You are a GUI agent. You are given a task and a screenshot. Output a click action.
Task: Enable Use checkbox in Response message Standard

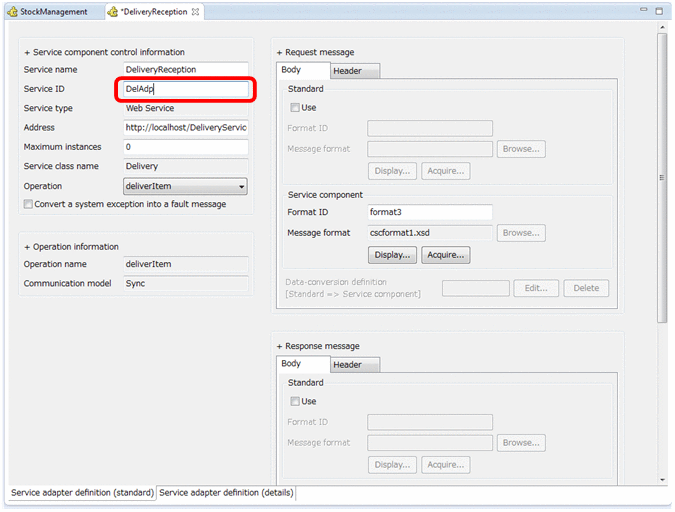[295, 401]
